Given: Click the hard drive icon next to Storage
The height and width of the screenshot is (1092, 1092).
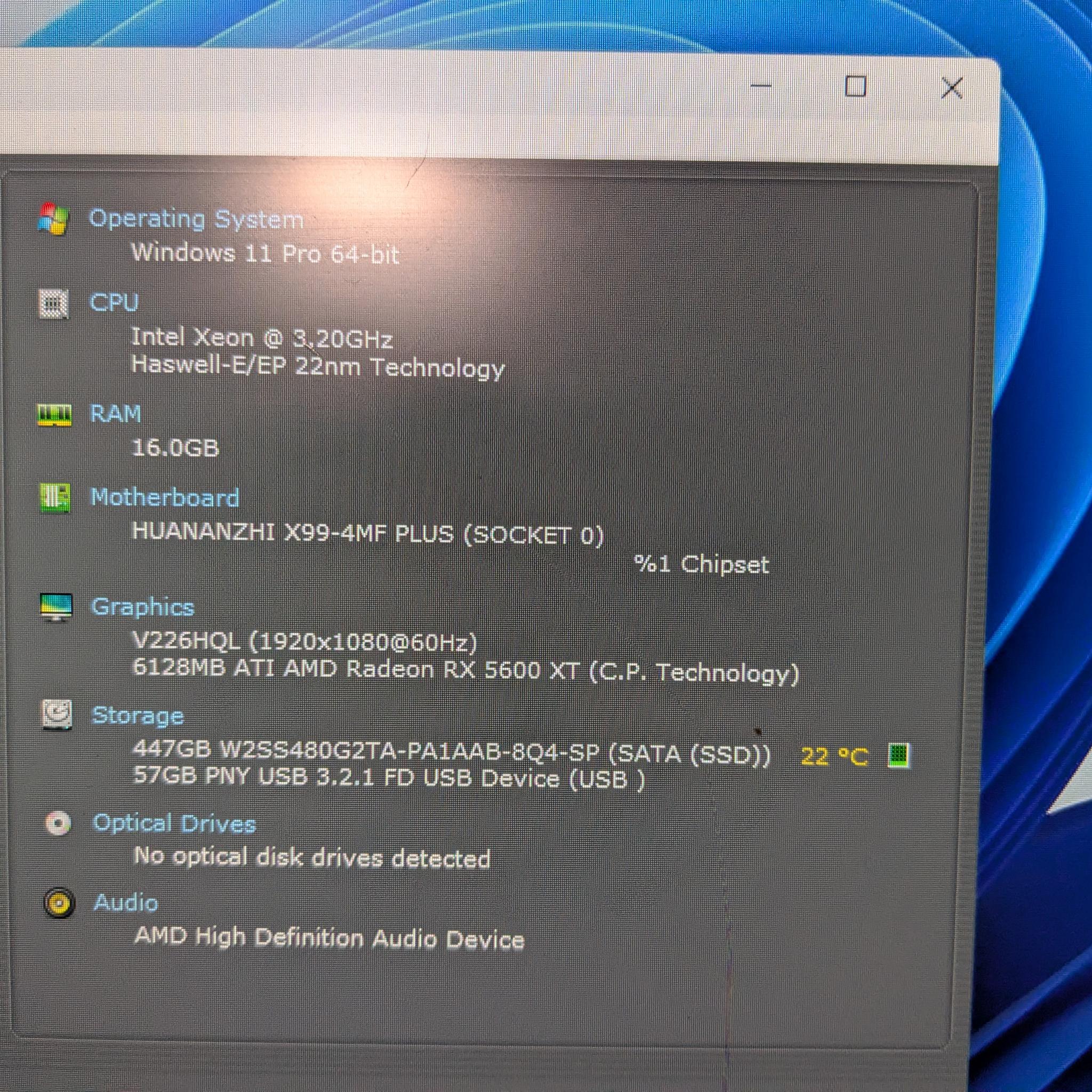Looking at the screenshot, I should pos(57,715).
